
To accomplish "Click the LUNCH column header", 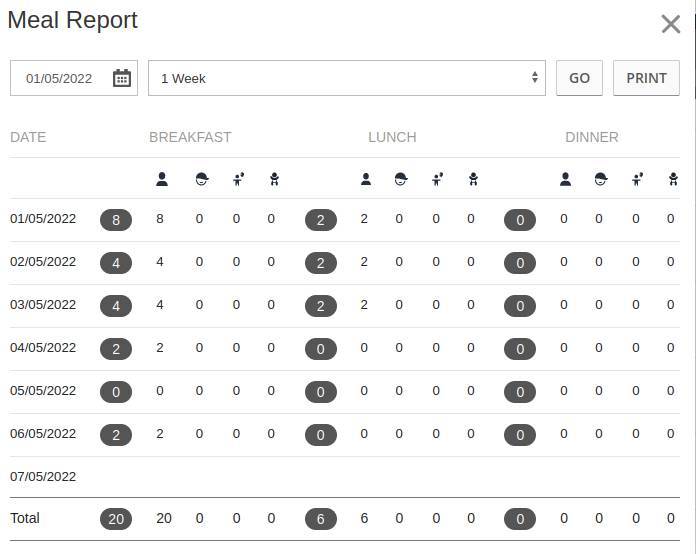I will 392,137.
